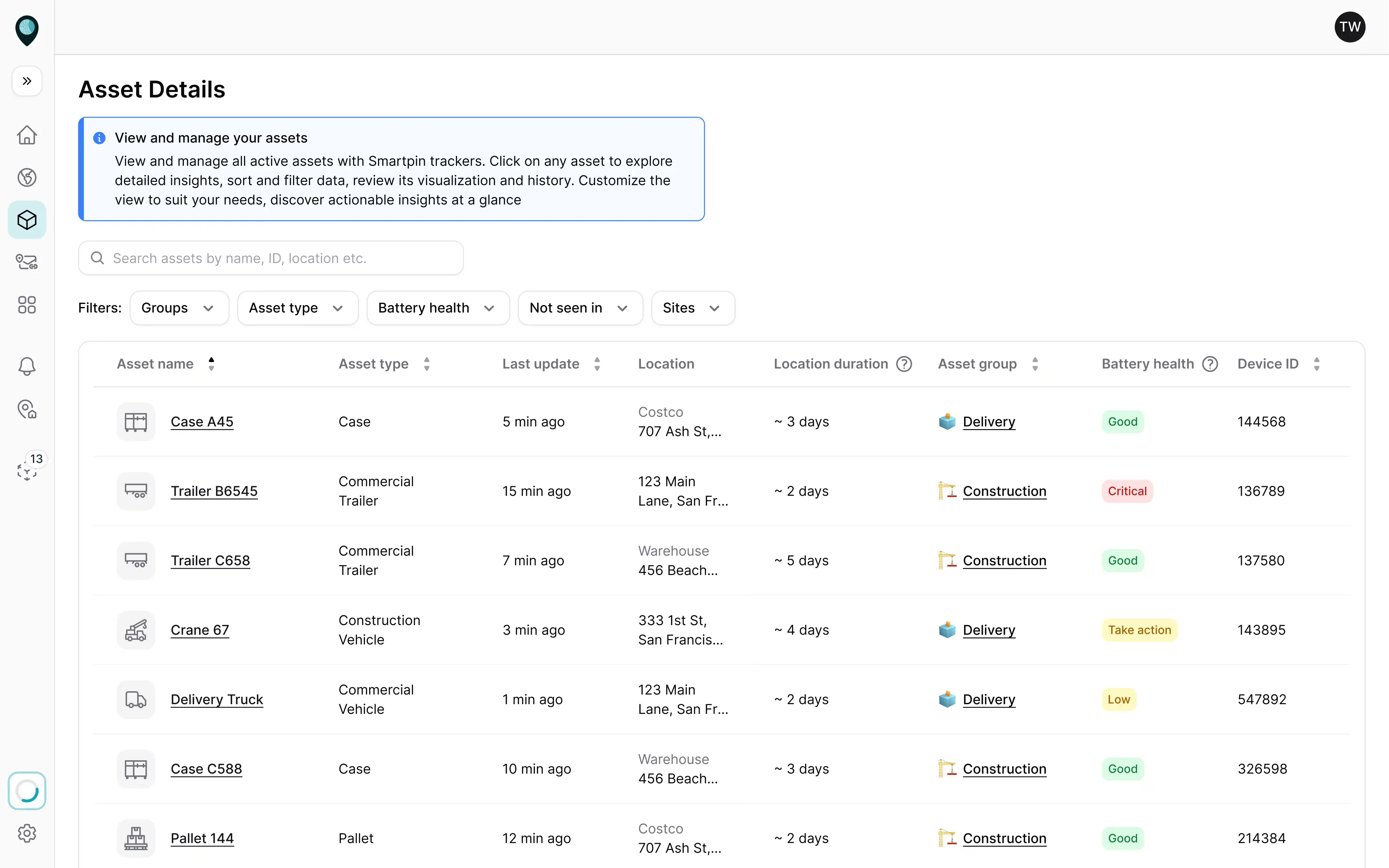Select the highlighted Assets cube icon

[27, 219]
